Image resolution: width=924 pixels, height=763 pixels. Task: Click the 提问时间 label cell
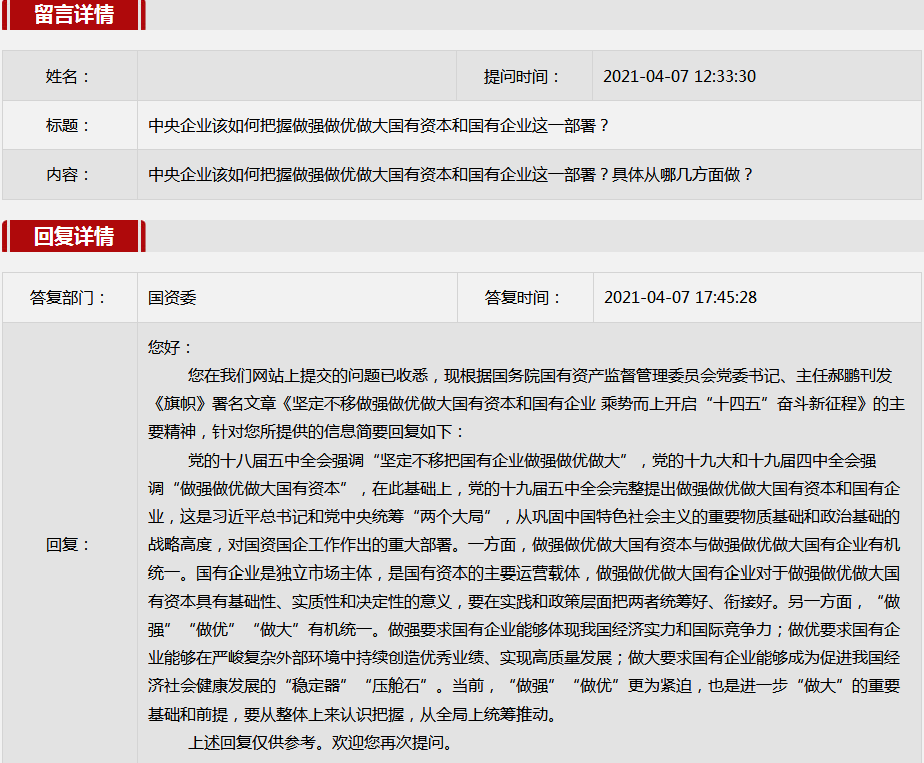pyautogui.click(x=523, y=77)
